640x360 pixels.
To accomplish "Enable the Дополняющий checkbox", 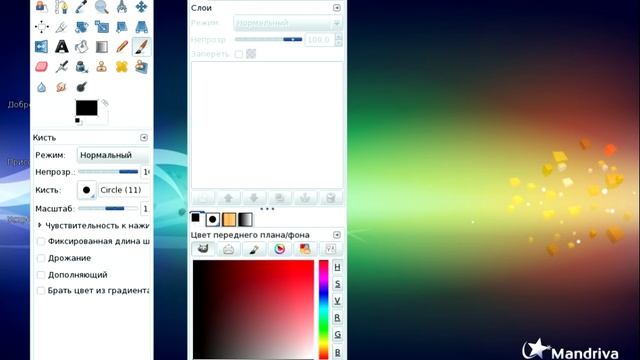I will pos(41,275).
